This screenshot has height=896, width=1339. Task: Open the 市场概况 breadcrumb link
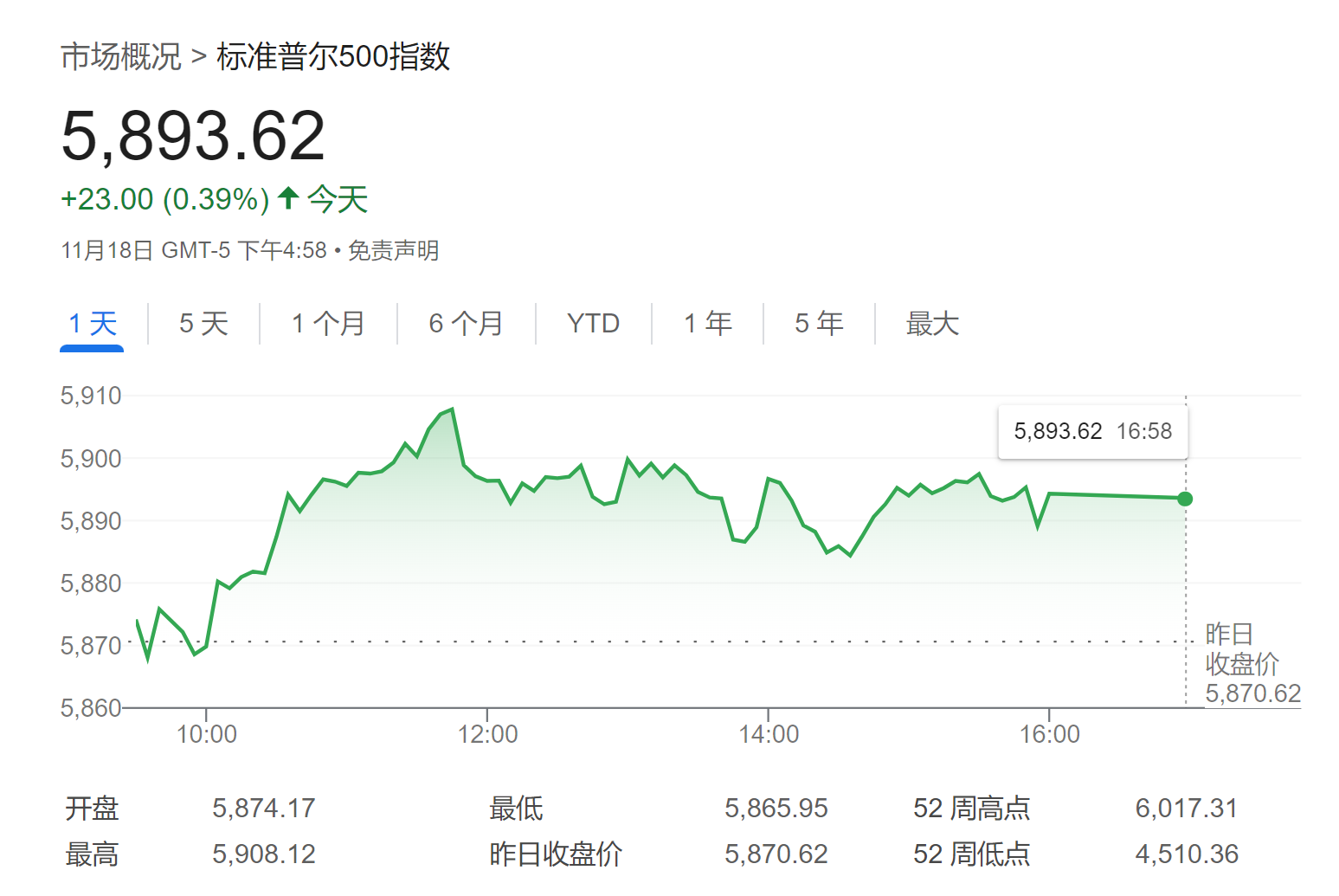tap(121, 57)
